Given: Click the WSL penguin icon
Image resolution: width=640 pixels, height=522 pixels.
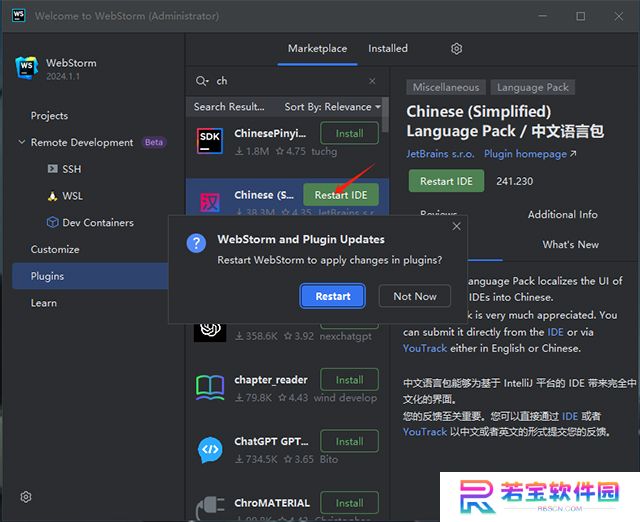Looking at the screenshot, I should [x=53, y=196].
